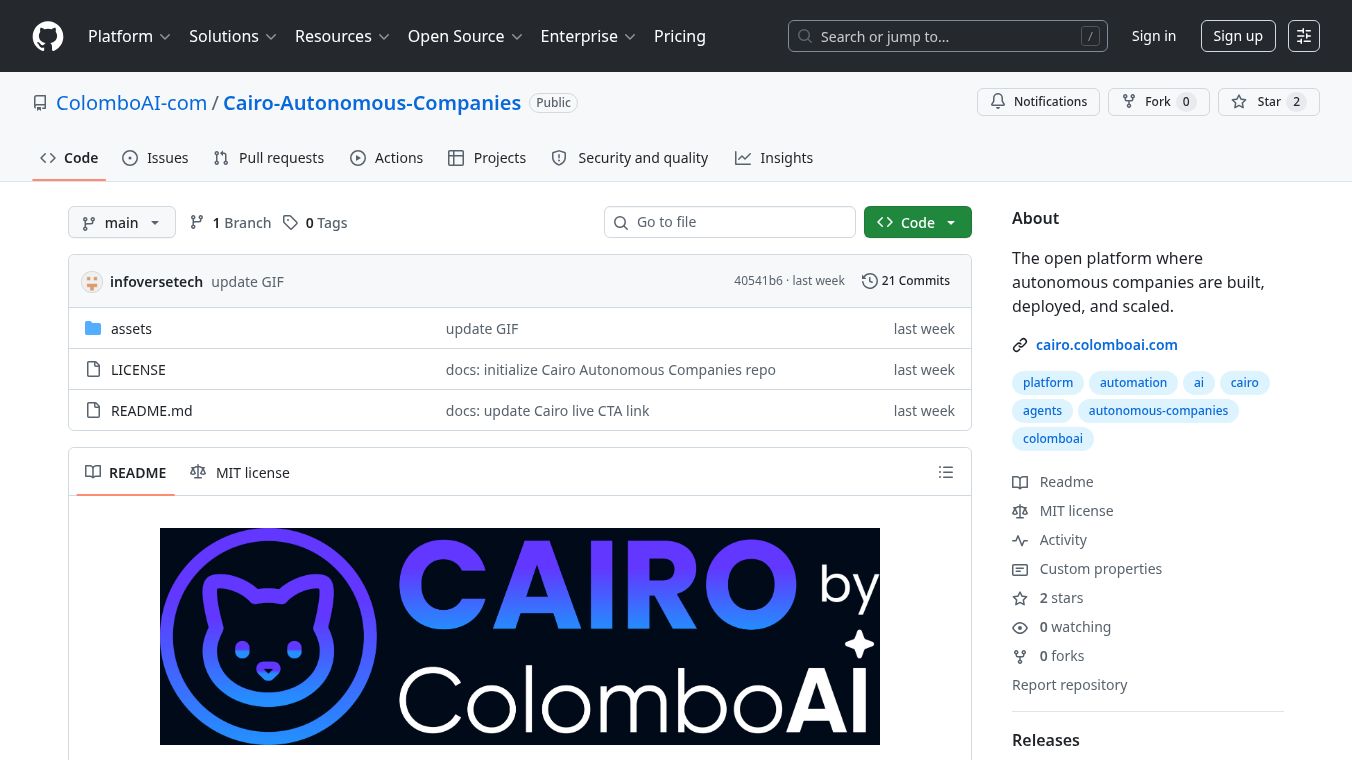Click the repository icon before ColomboAI-com
The height and width of the screenshot is (760, 1352).
pyautogui.click(x=40, y=103)
